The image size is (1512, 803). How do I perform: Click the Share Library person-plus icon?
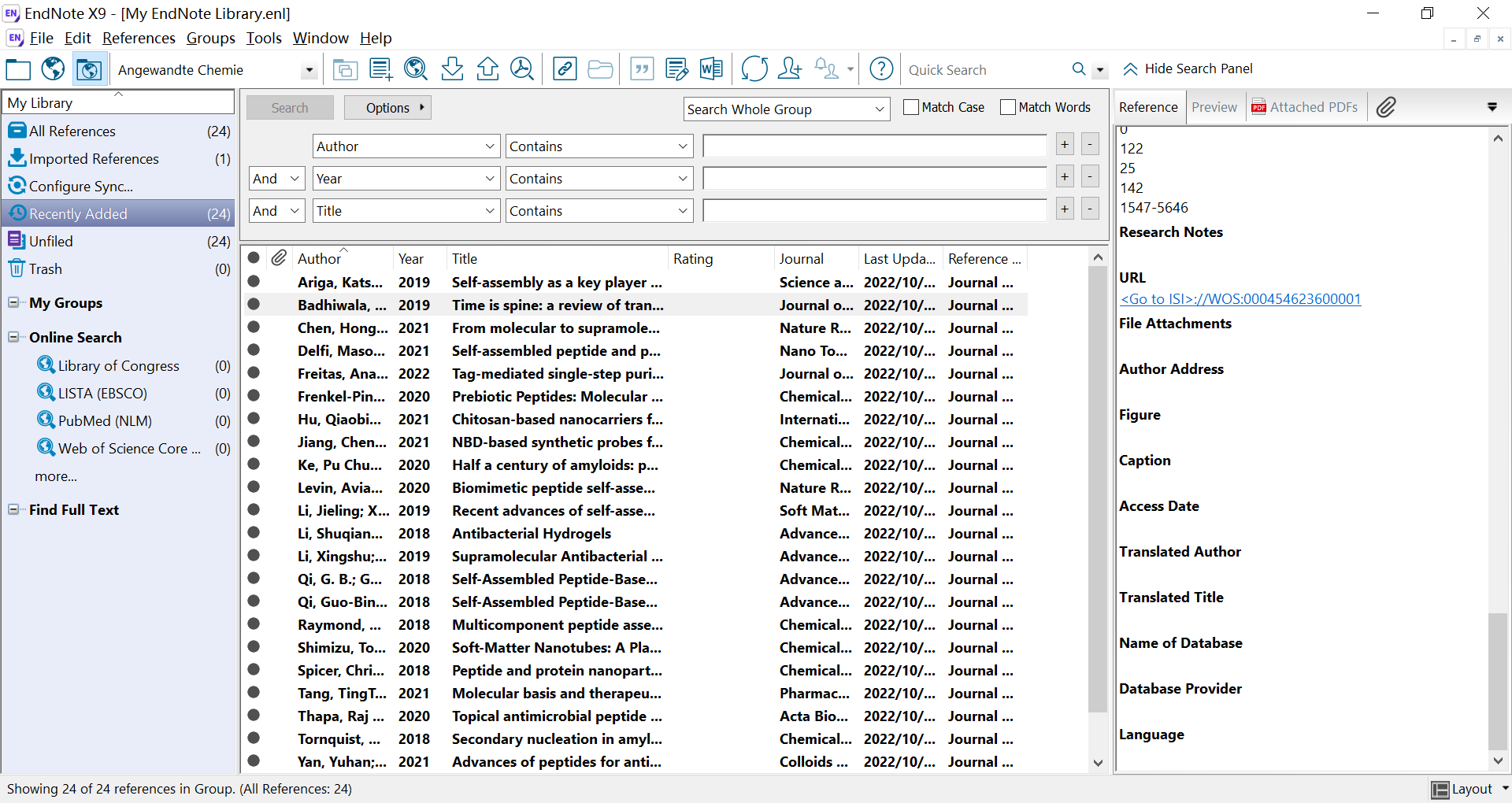tap(789, 69)
